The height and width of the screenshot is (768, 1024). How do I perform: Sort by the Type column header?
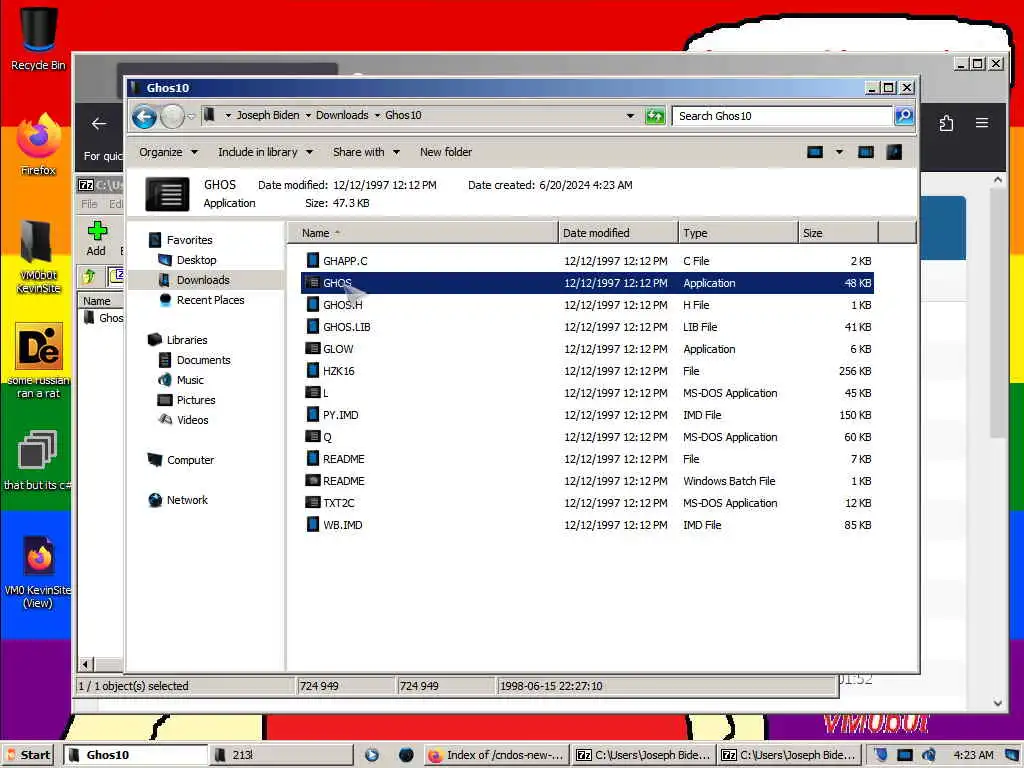tap(738, 233)
